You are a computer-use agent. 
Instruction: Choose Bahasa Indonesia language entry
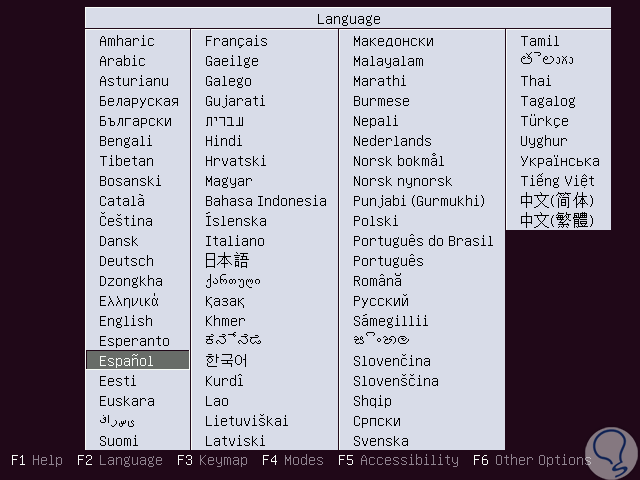click(x=266, y=201)
